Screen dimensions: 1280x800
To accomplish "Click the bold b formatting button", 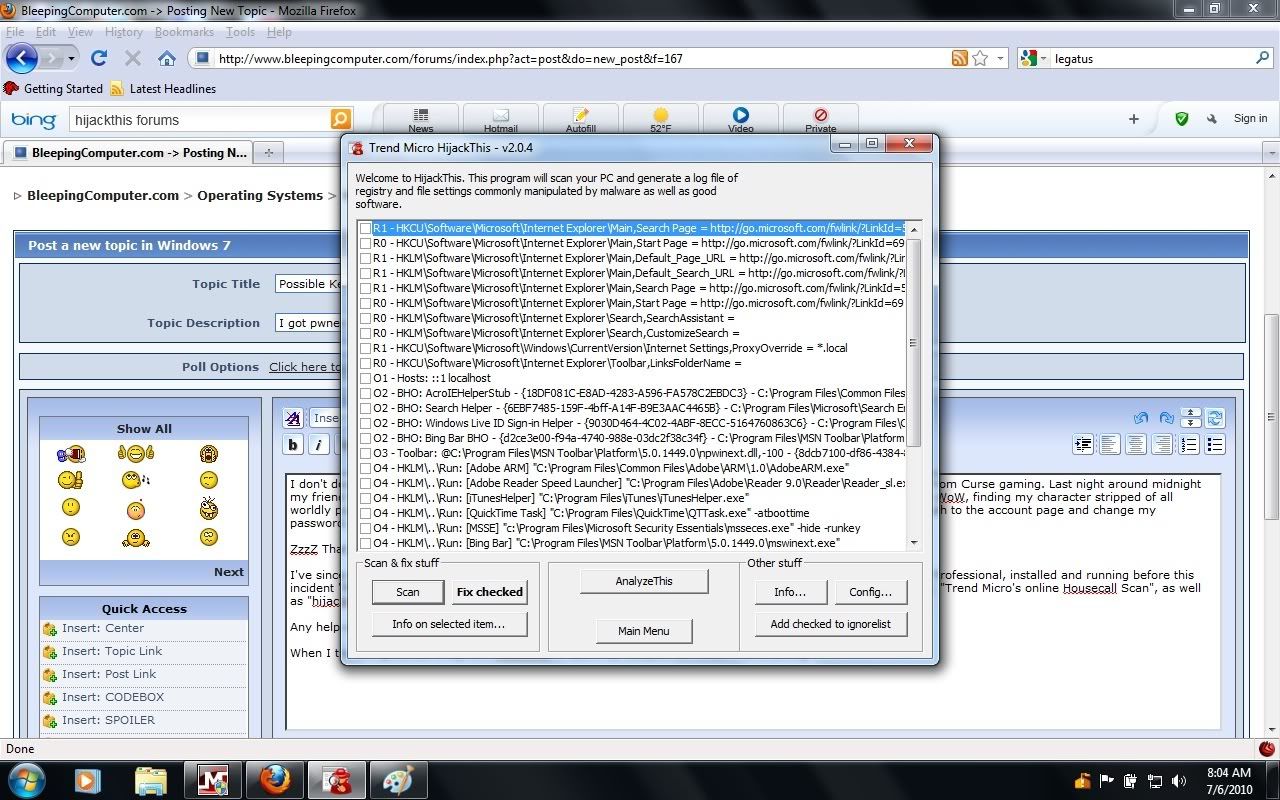I will (x=293, y=445).
